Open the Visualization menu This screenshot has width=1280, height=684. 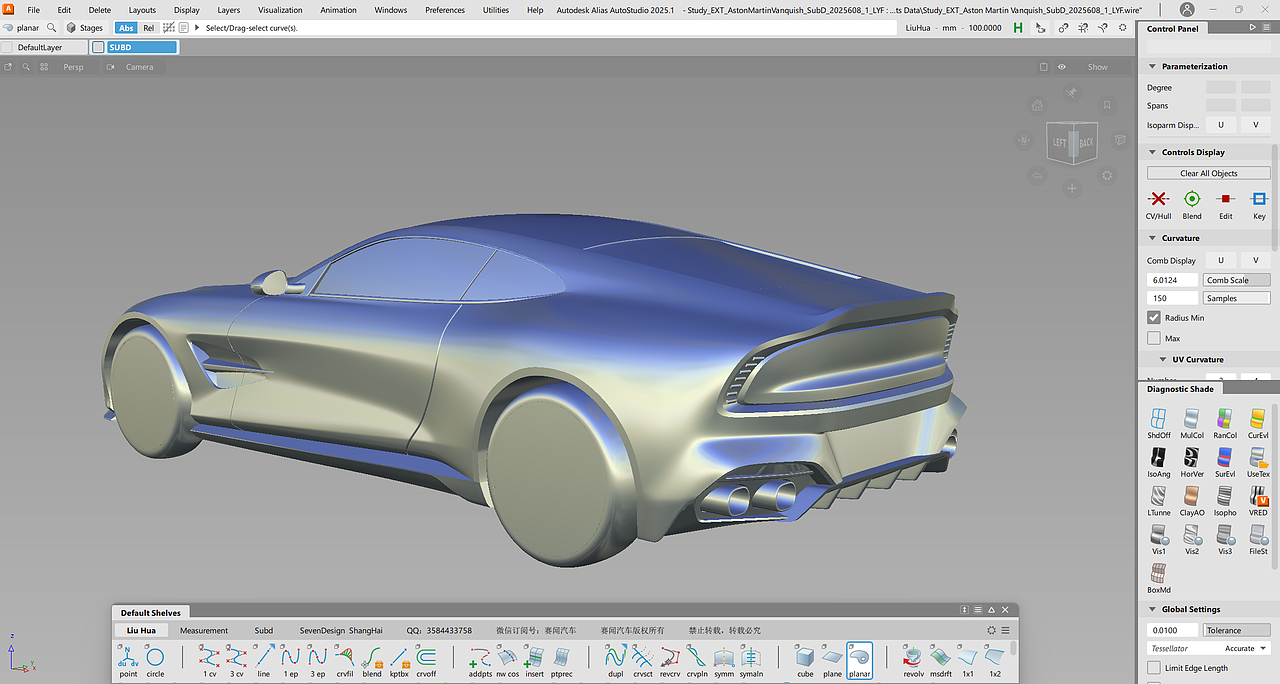click(280, 10)
